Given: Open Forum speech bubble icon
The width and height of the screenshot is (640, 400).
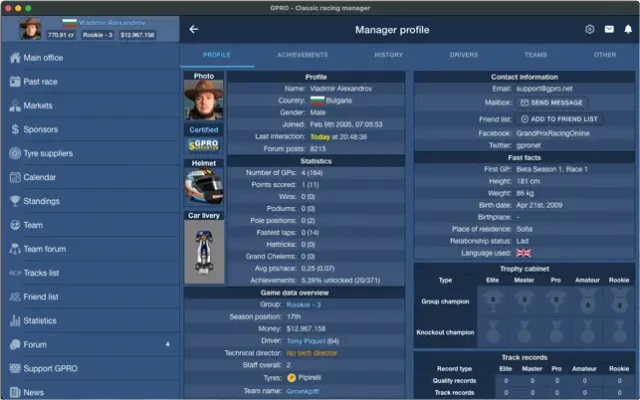Looking at the screenshot, I should (x=15, y=344).
